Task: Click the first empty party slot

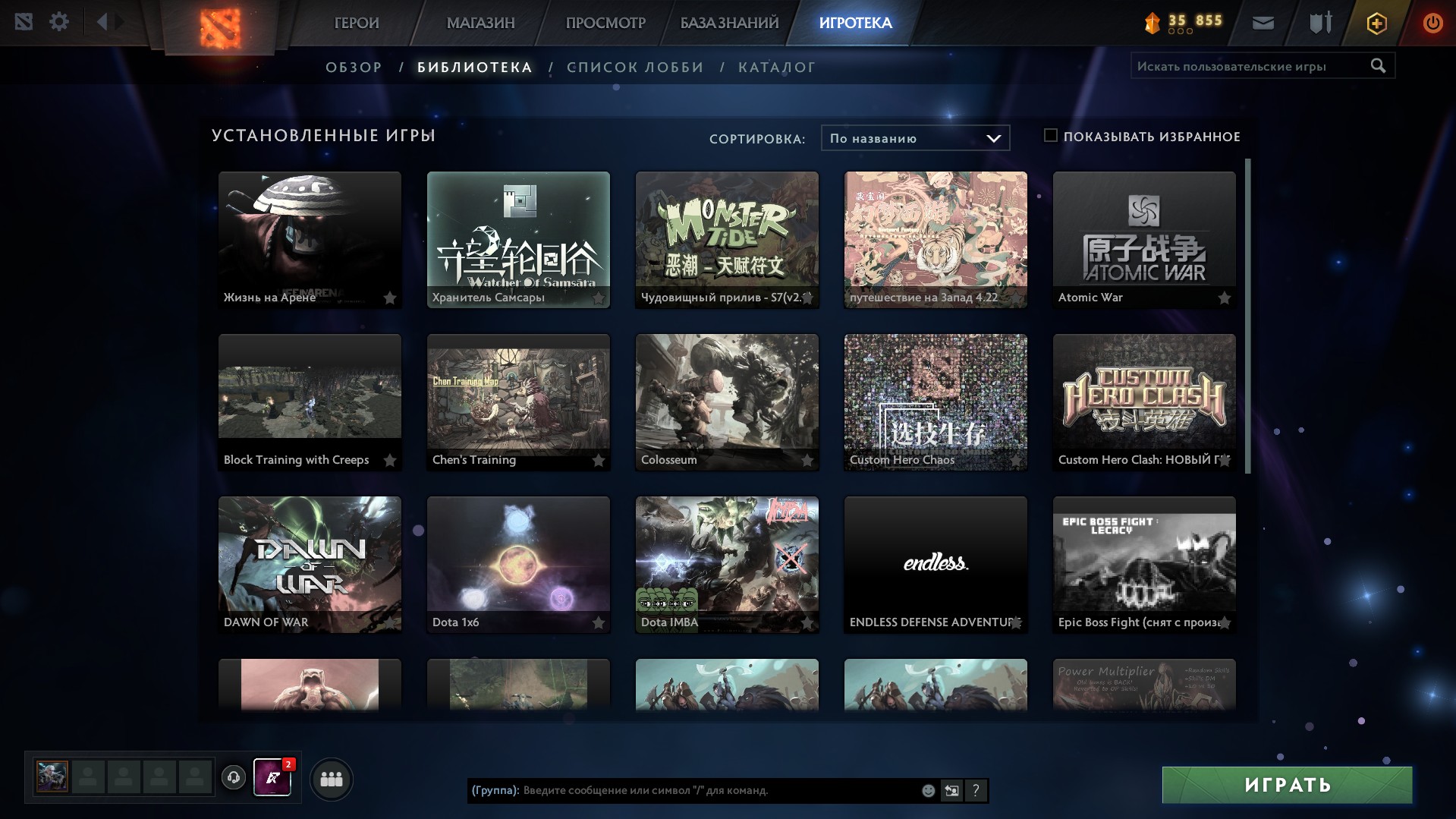Action: click(88, 776)
